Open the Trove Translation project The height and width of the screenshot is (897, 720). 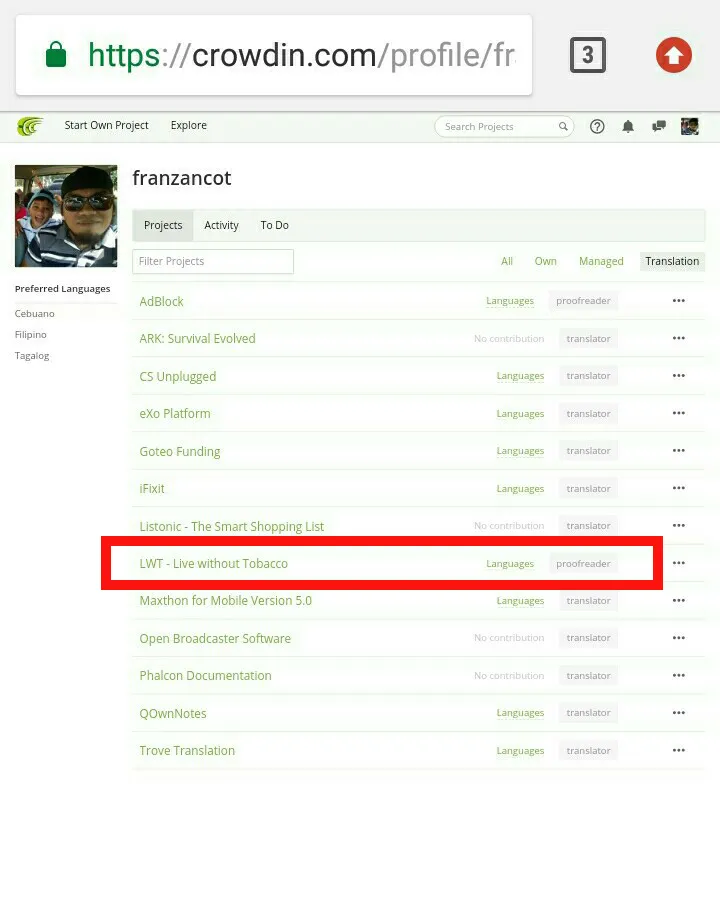click(x=187, y=751)
